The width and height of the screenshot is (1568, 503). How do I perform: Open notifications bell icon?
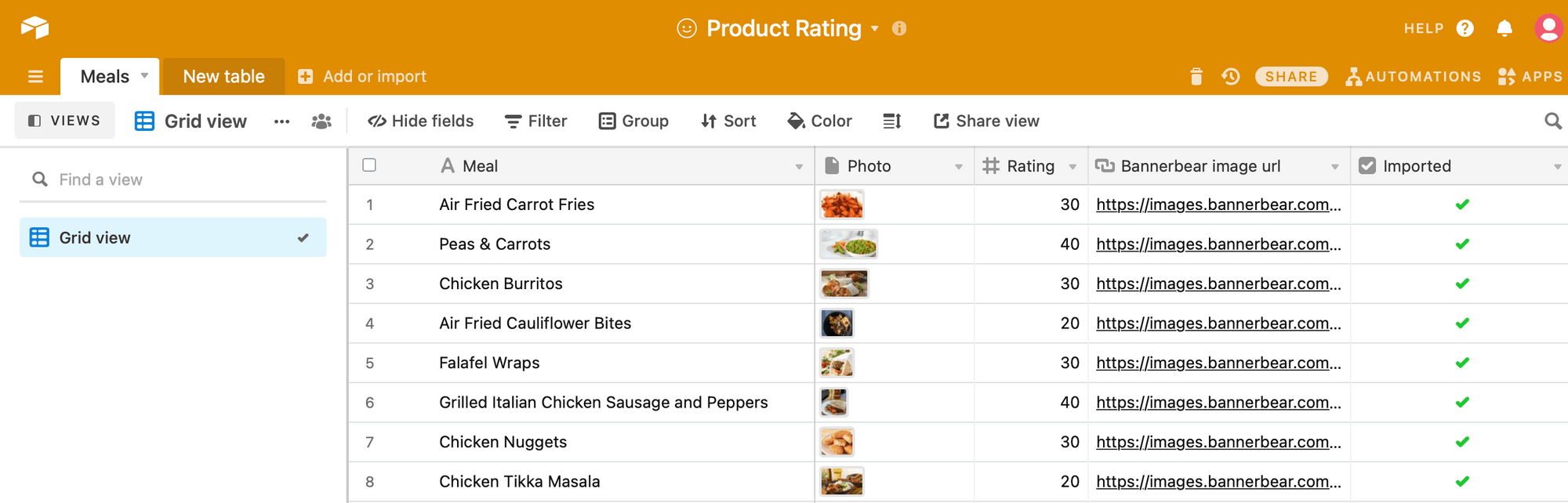(1504, 29)
